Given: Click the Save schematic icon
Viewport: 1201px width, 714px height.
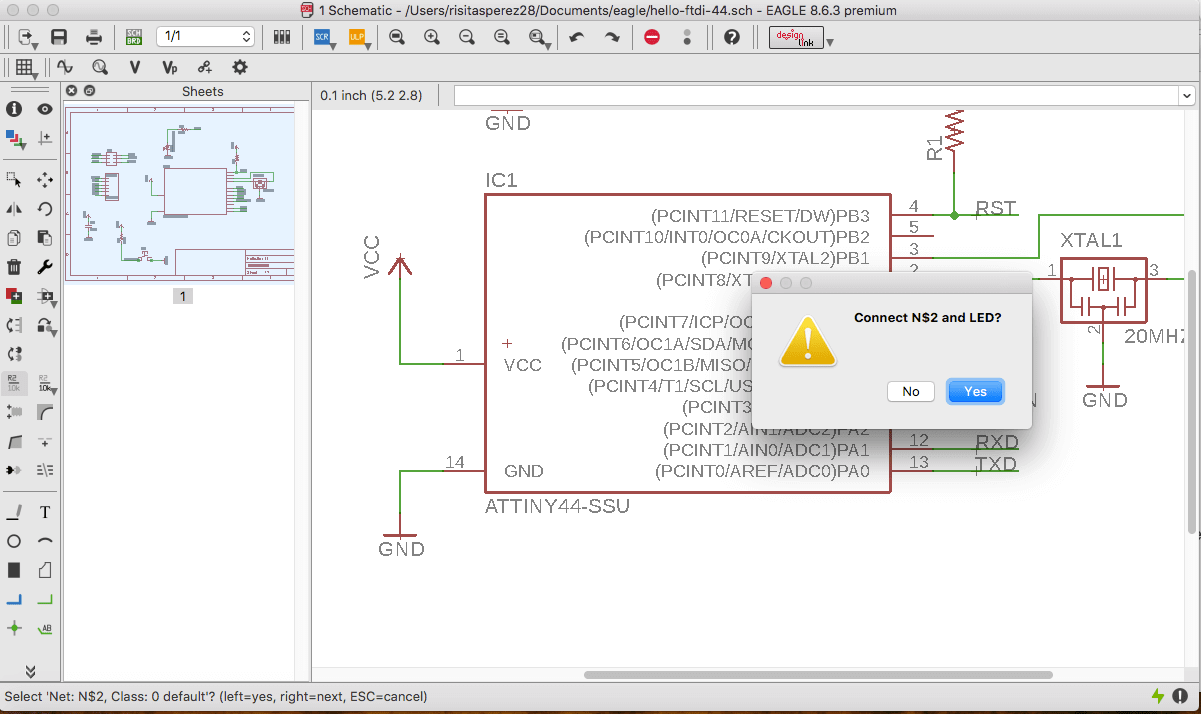Looking at the screenshot, I should pos(59,37).
